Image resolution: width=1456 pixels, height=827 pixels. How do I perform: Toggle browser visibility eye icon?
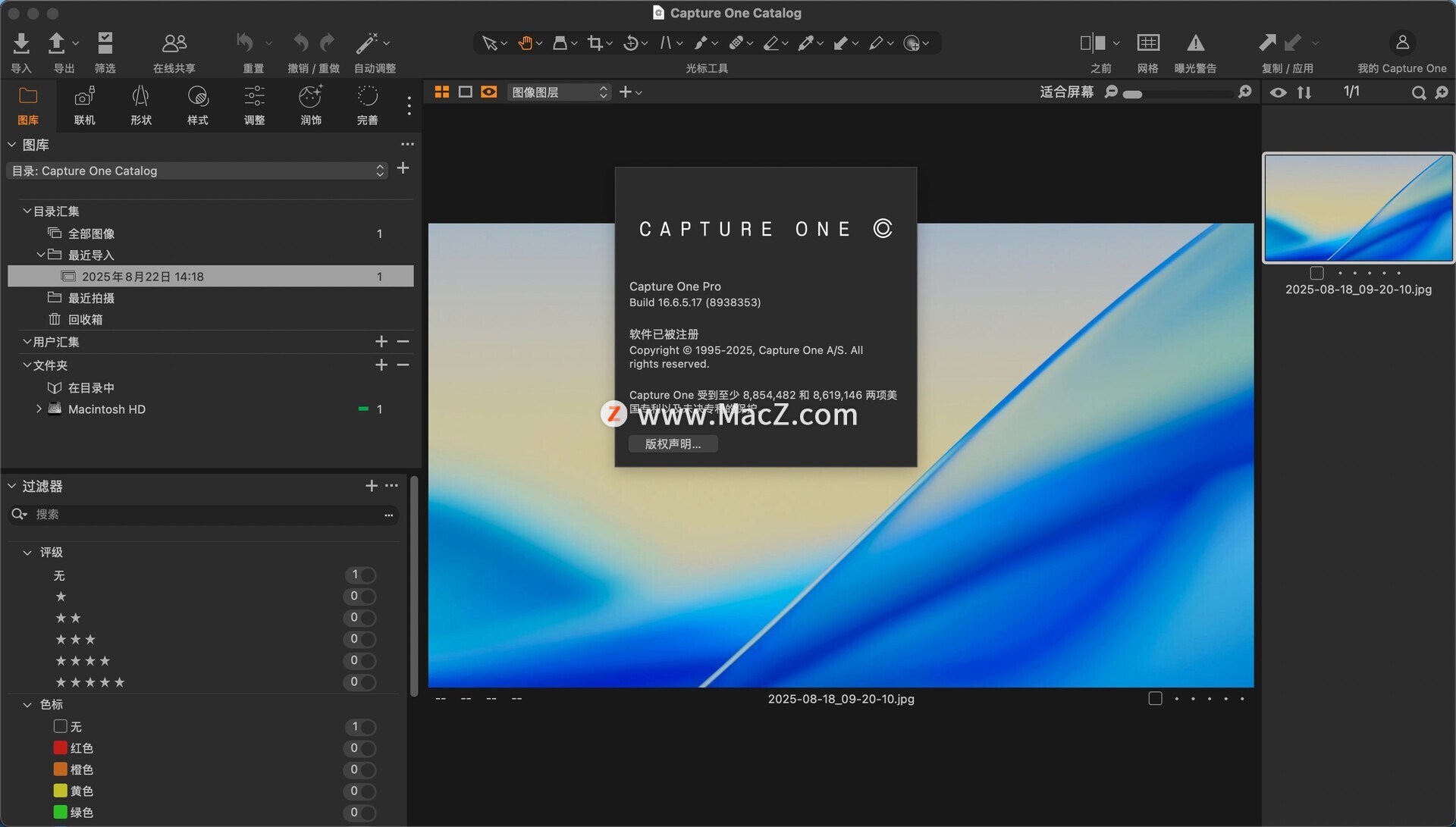tap(1278, 92)
